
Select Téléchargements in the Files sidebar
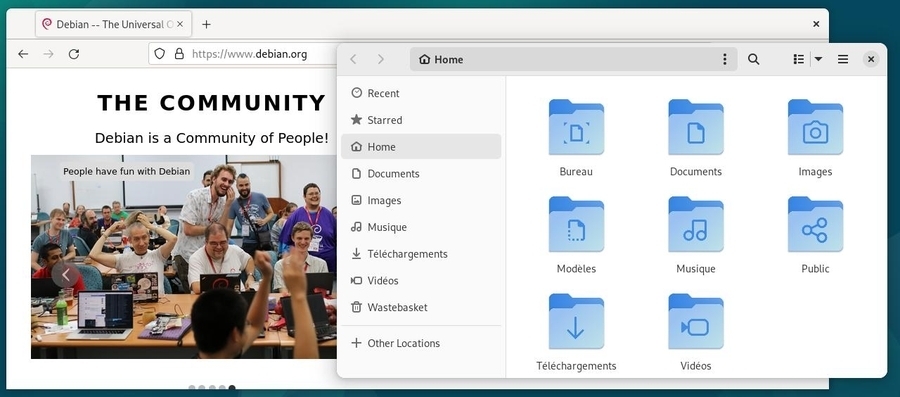[421, 254]
